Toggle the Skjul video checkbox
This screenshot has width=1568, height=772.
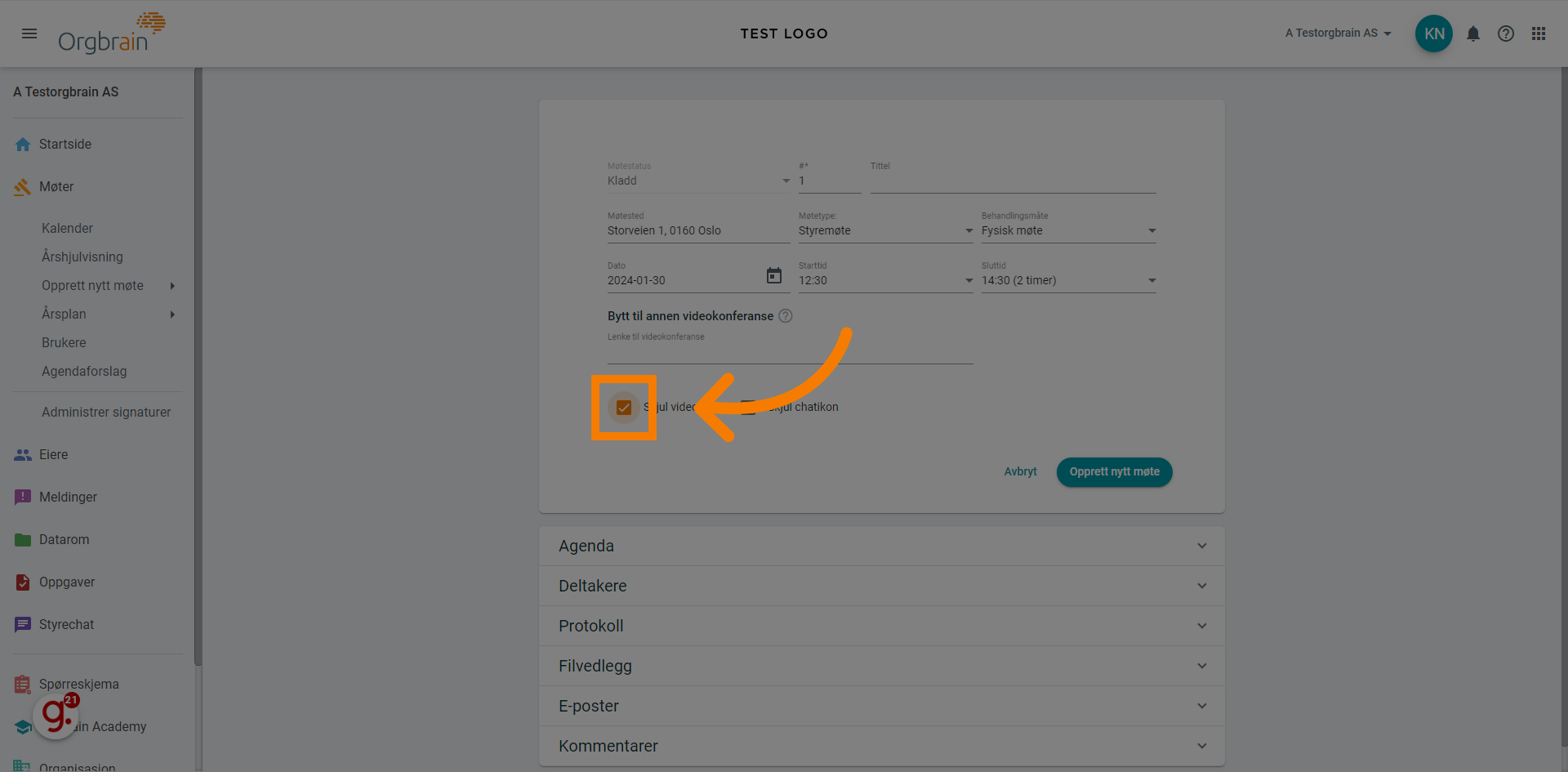(624, 408)
